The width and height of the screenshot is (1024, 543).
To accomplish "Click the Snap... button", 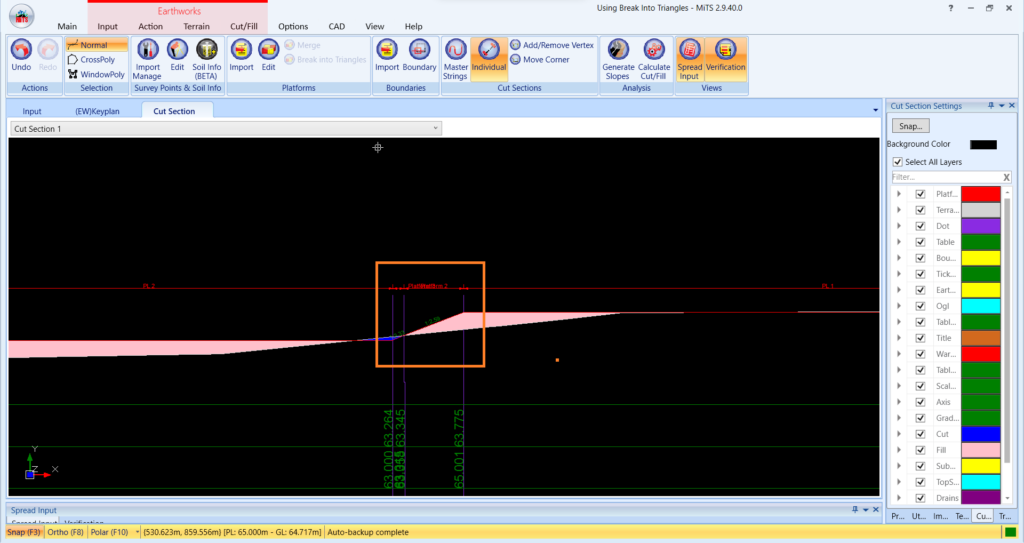I will (910, 126).
